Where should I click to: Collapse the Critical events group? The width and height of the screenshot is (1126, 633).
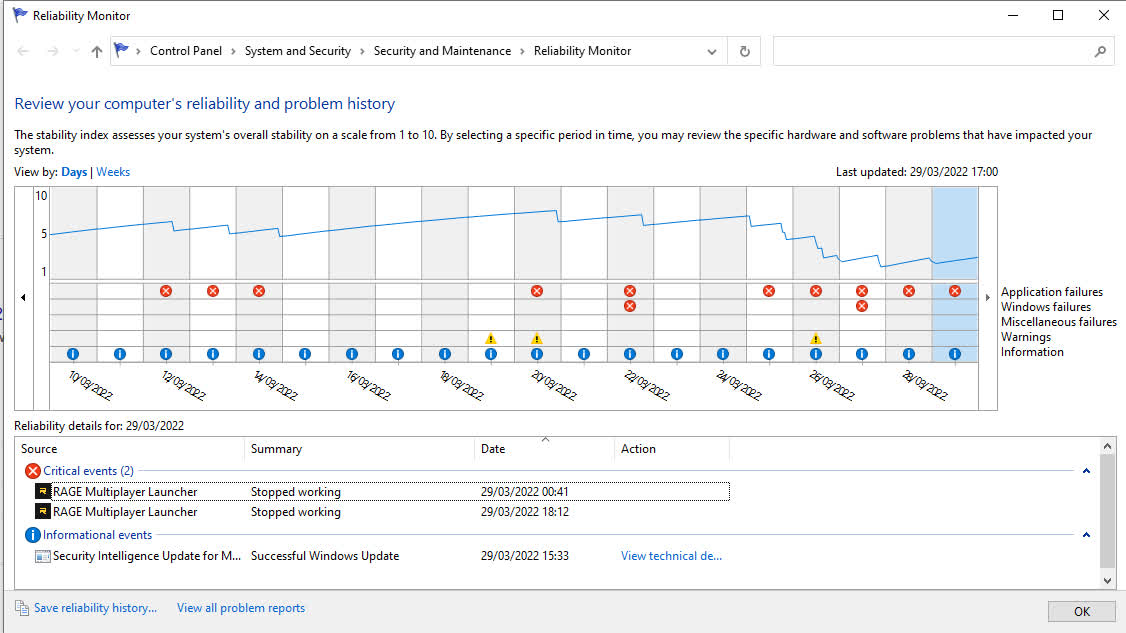(1087, 471)
